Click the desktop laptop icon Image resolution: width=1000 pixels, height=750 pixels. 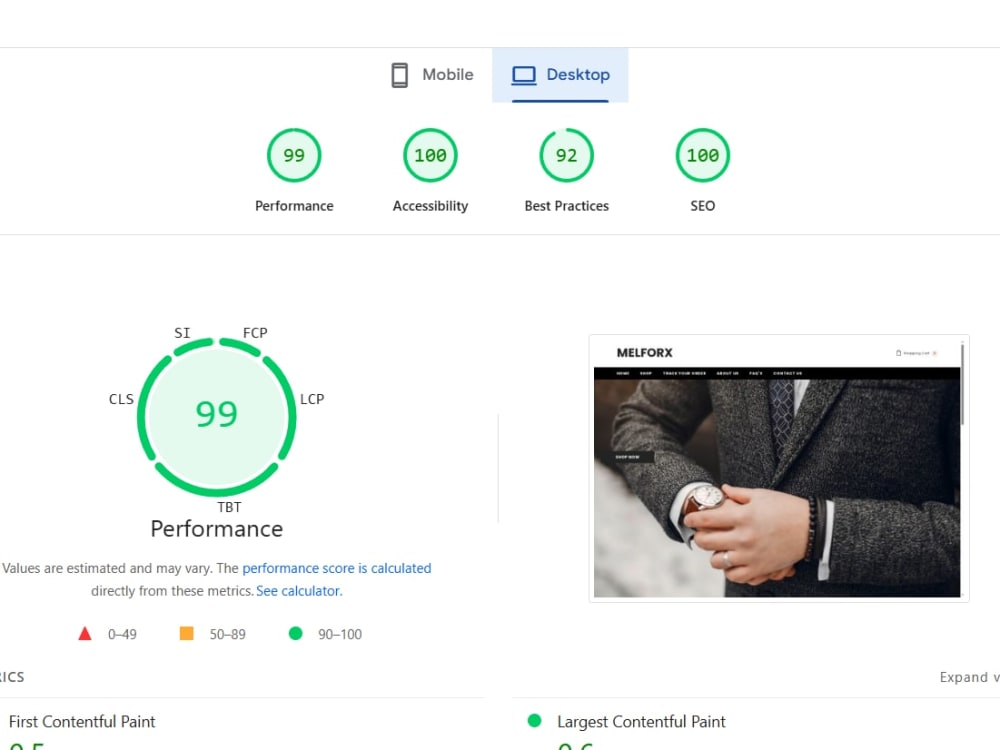[x=524, y=75]
